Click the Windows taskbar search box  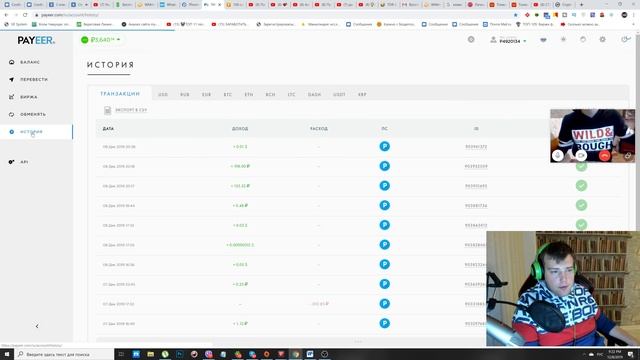(64, 354)
